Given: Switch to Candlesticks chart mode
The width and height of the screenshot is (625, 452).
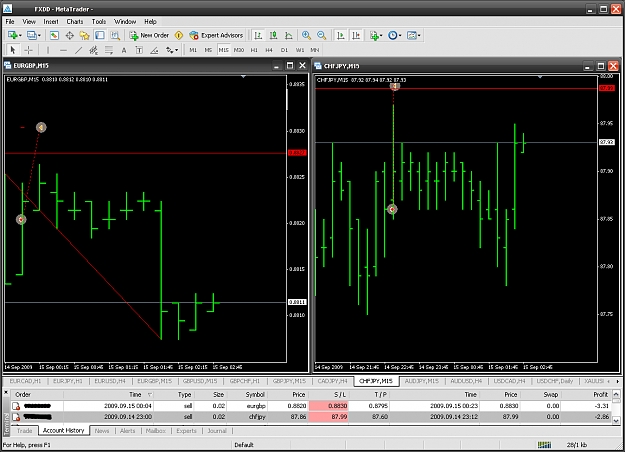Looking at the screenshot, I should (273, 35).
